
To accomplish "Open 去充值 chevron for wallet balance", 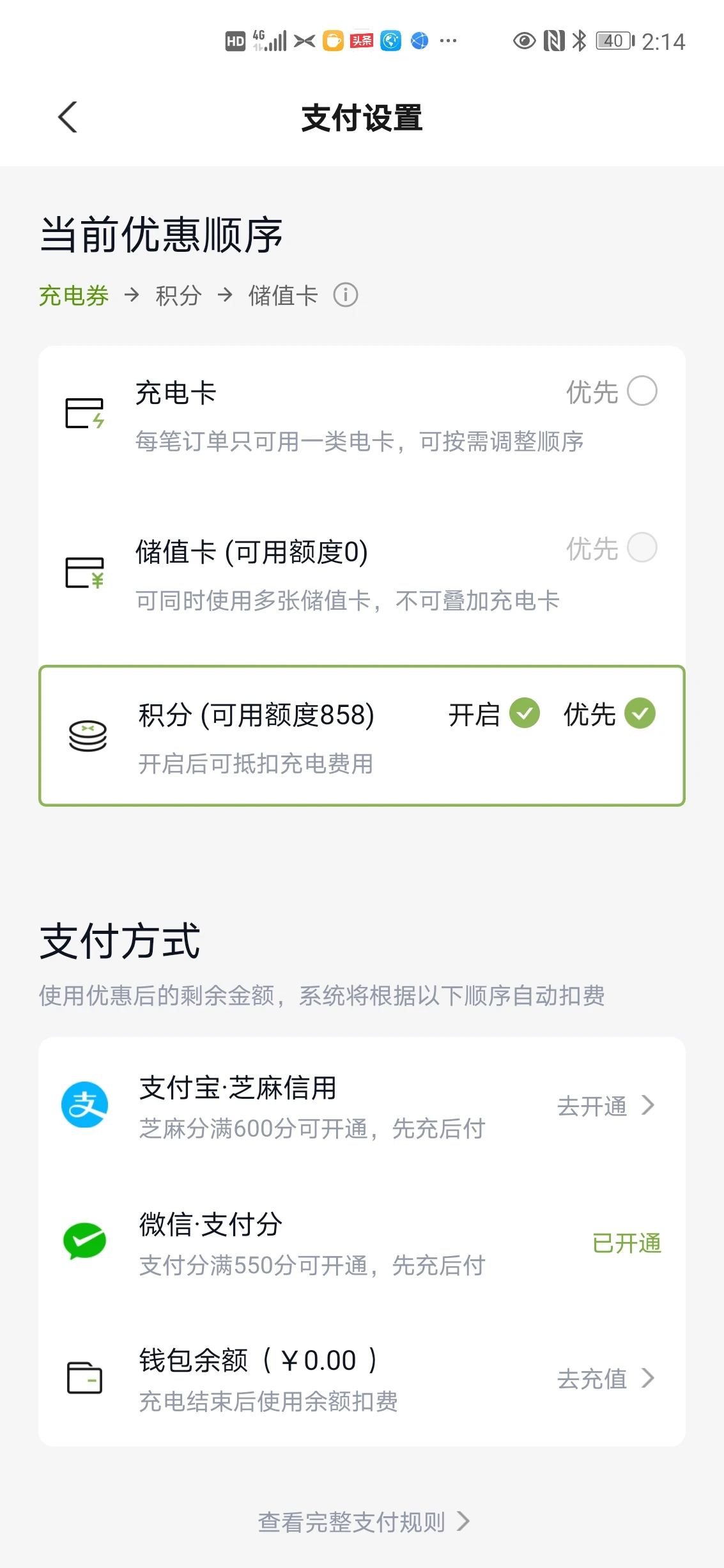I will [x=648, y=1378].
